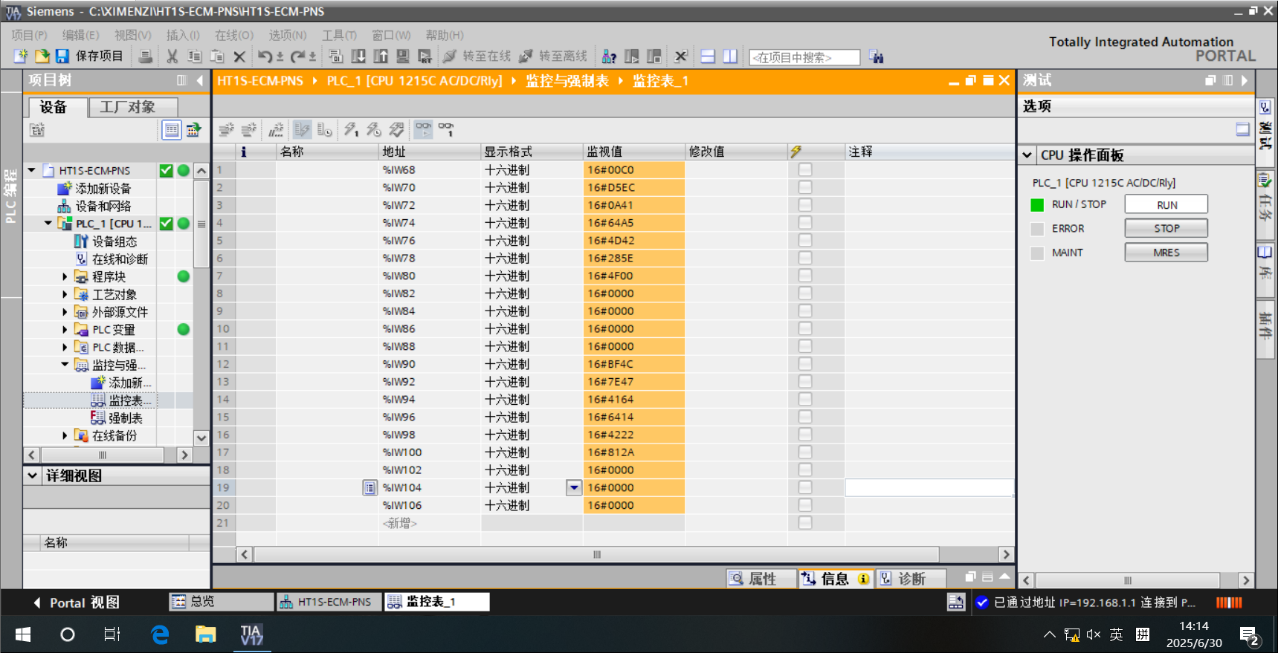
Task: Click the Modify once lightning icon
Action: (350, 129)
